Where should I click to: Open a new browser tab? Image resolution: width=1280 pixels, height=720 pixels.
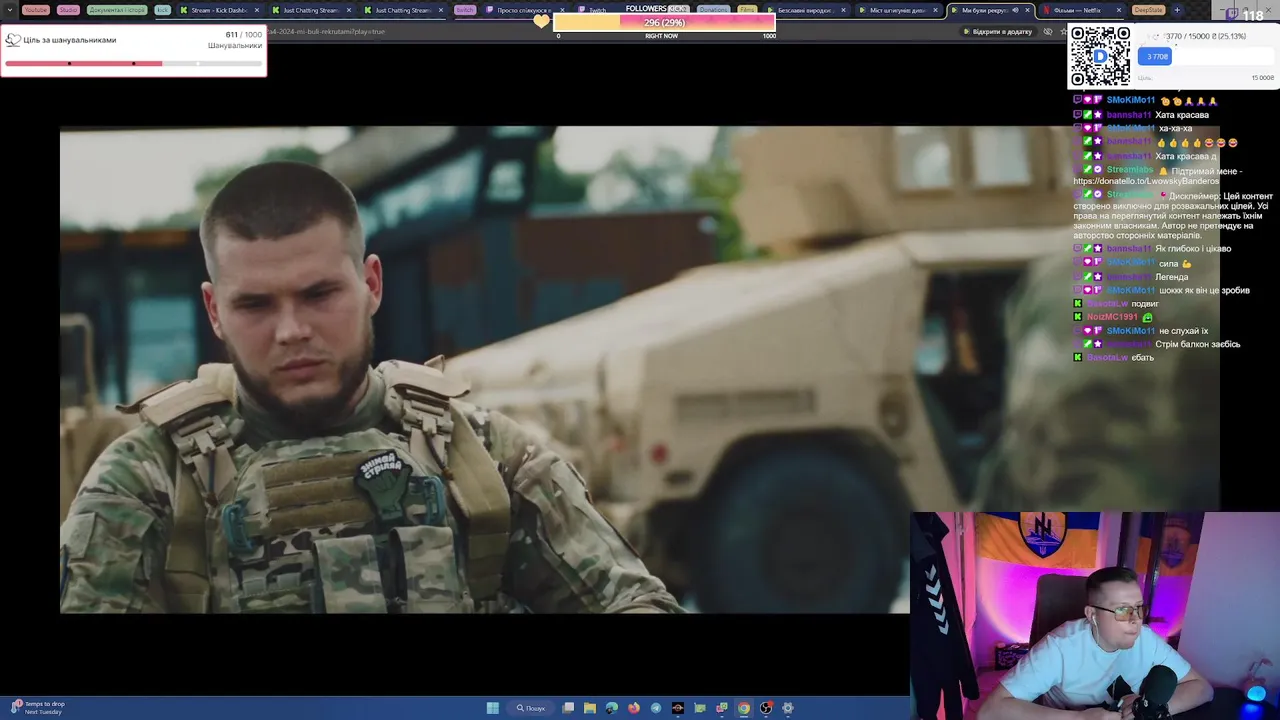click(x=1177, y=10)
